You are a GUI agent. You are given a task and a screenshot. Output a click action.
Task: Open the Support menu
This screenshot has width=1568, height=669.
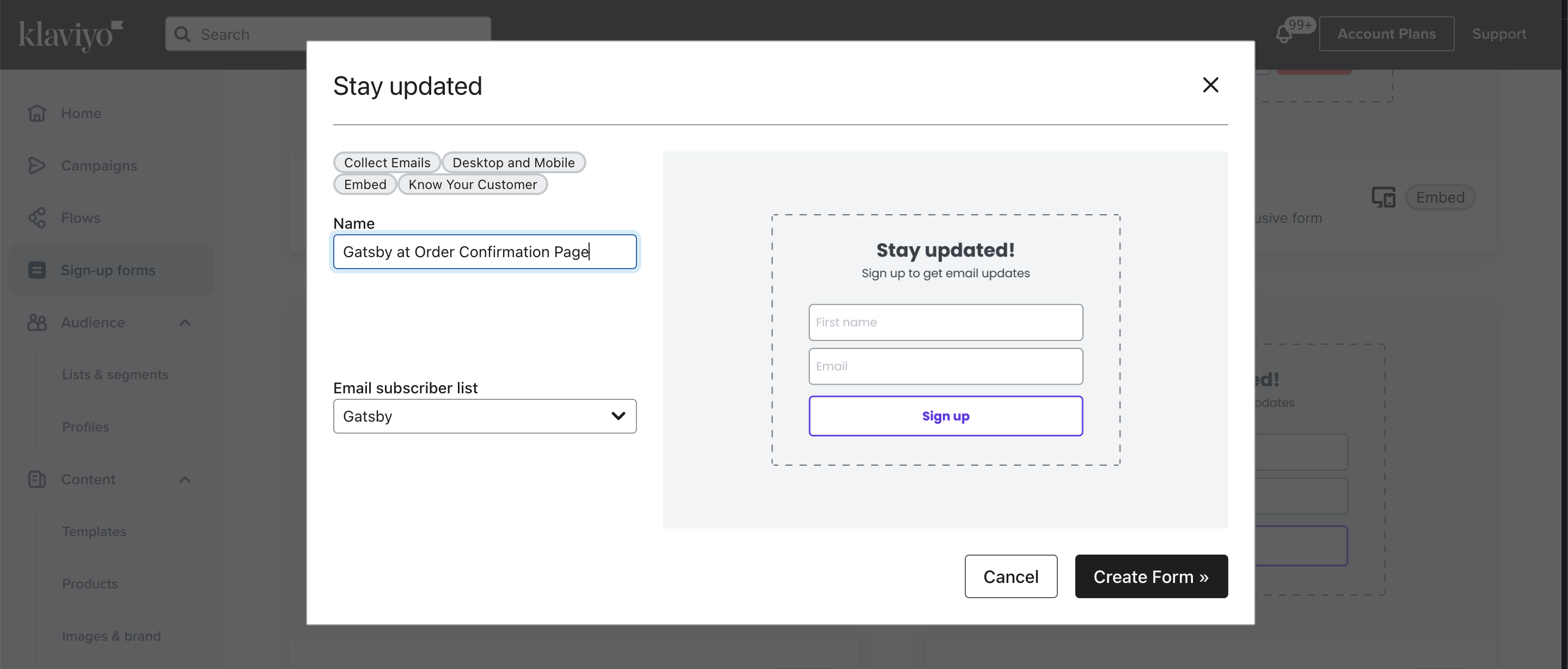point(1499,34)
